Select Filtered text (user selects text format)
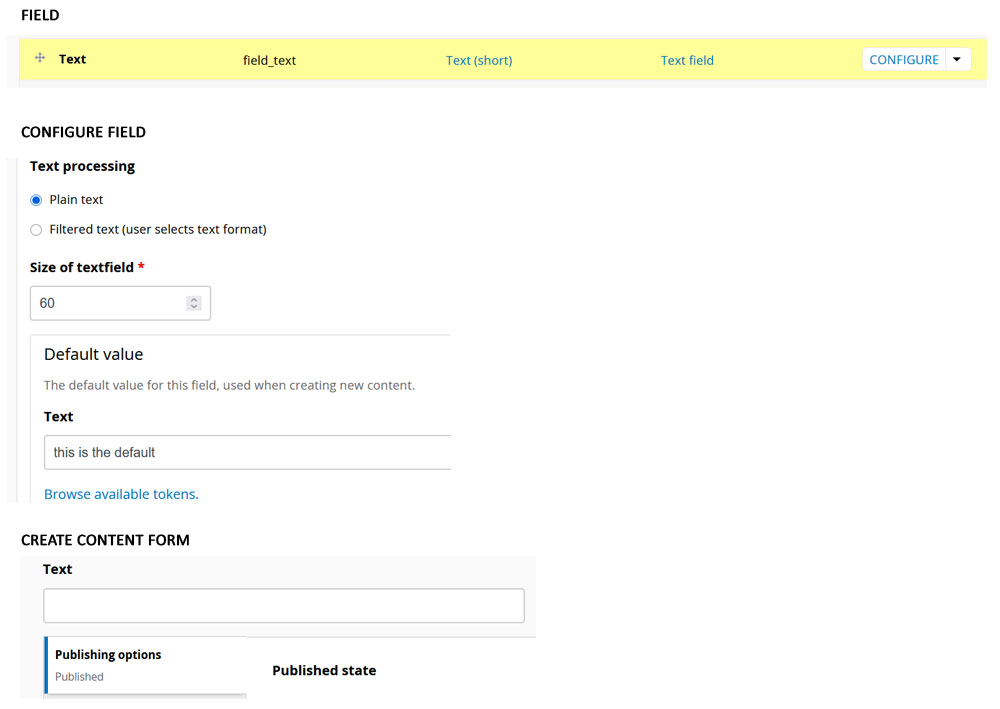The image size is (1000, 709). [x=36, y=230]
